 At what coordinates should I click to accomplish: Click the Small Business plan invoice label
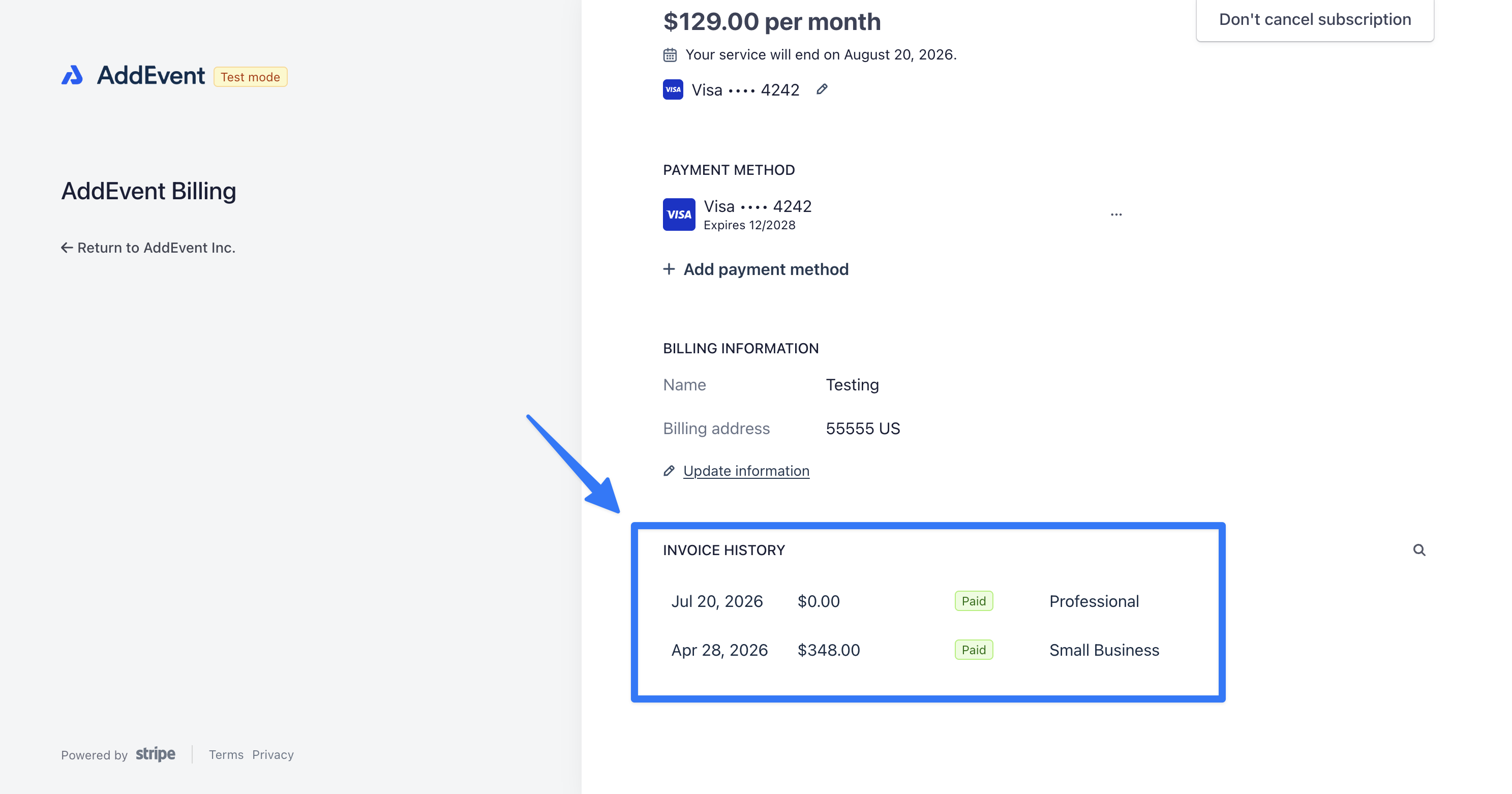[x=1104, y=650]
